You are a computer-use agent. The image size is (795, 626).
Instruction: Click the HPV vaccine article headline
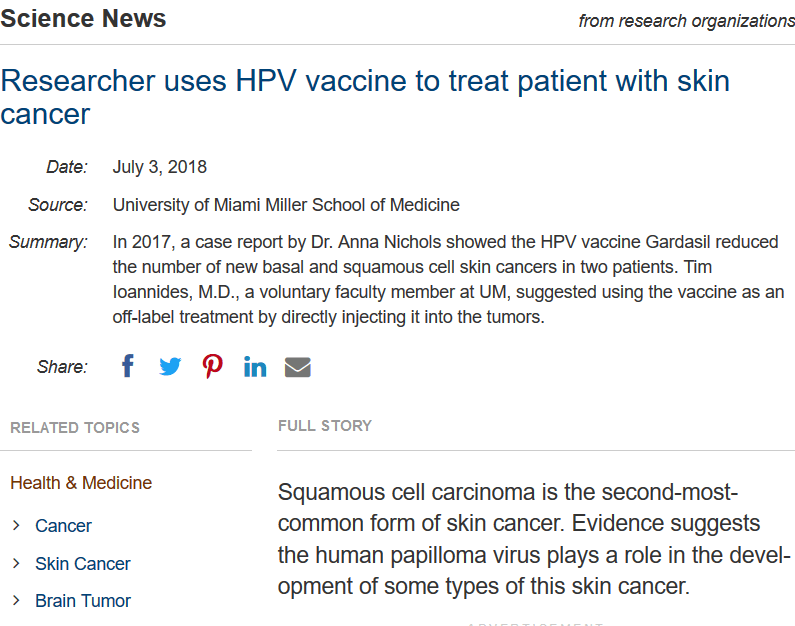365,97
